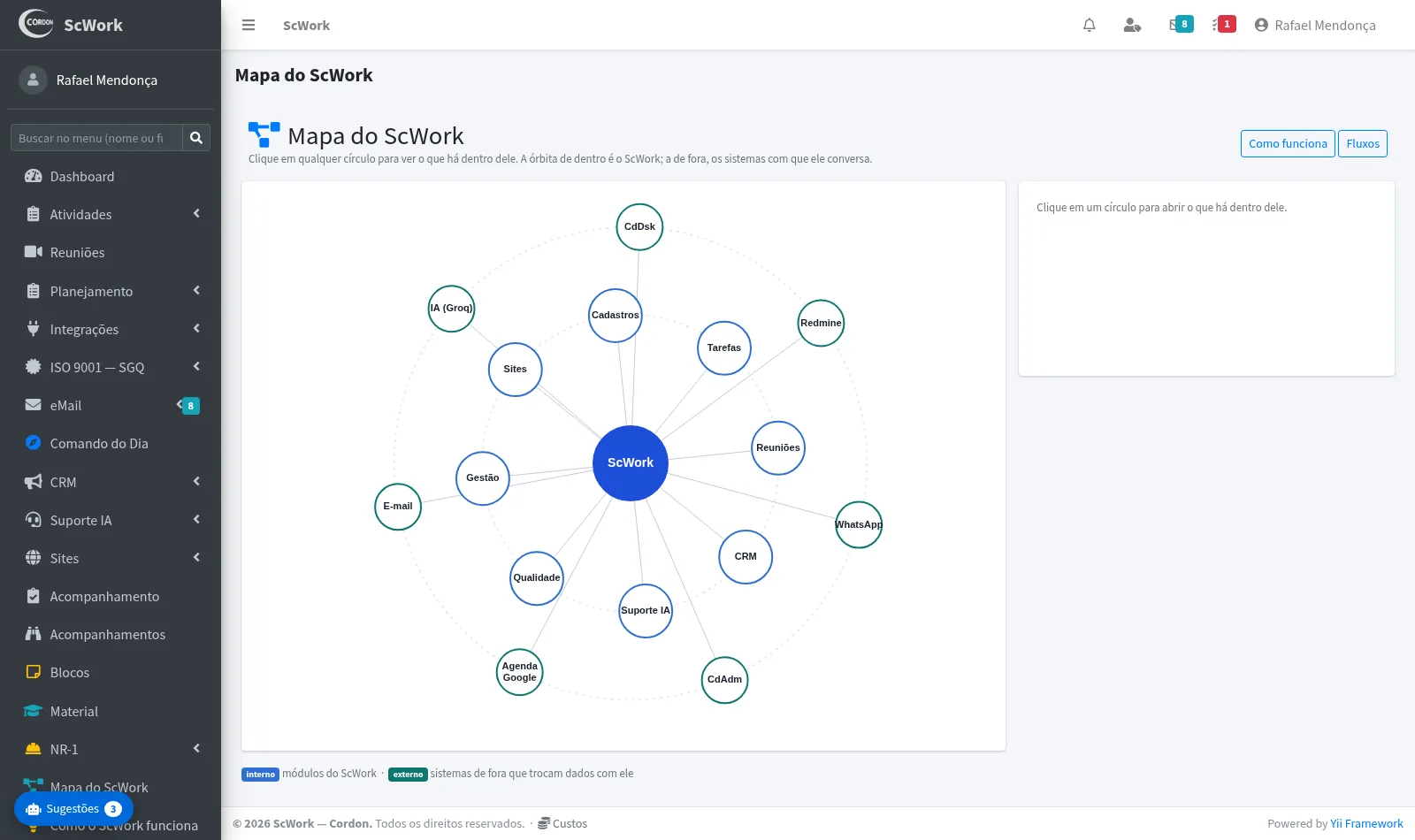This screenshot has width=1415, height=840.
Task: Click the Acompanhamento clipboard check icon
Action: [x=34, y=596]
